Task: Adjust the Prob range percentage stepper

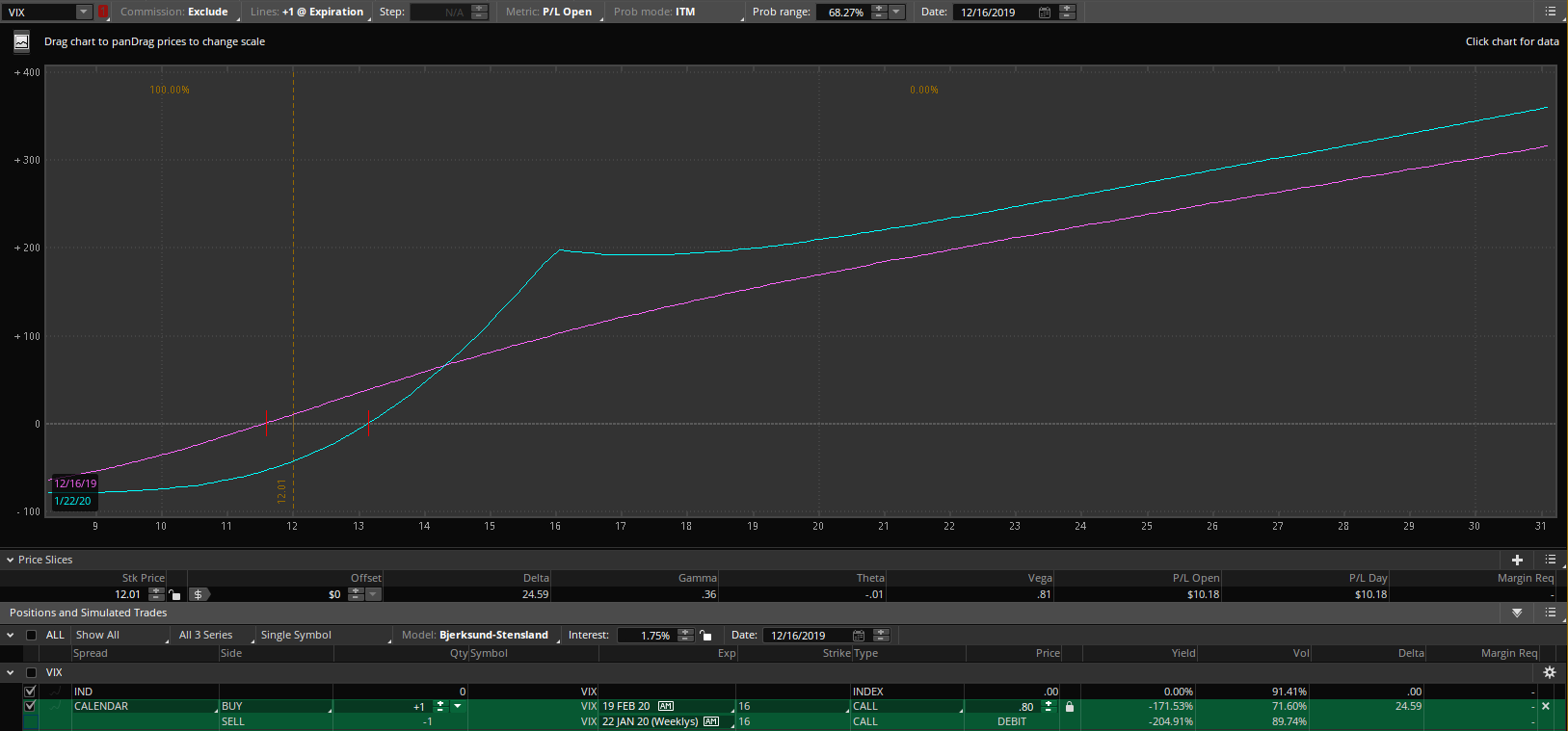Action: pos(879,13)
